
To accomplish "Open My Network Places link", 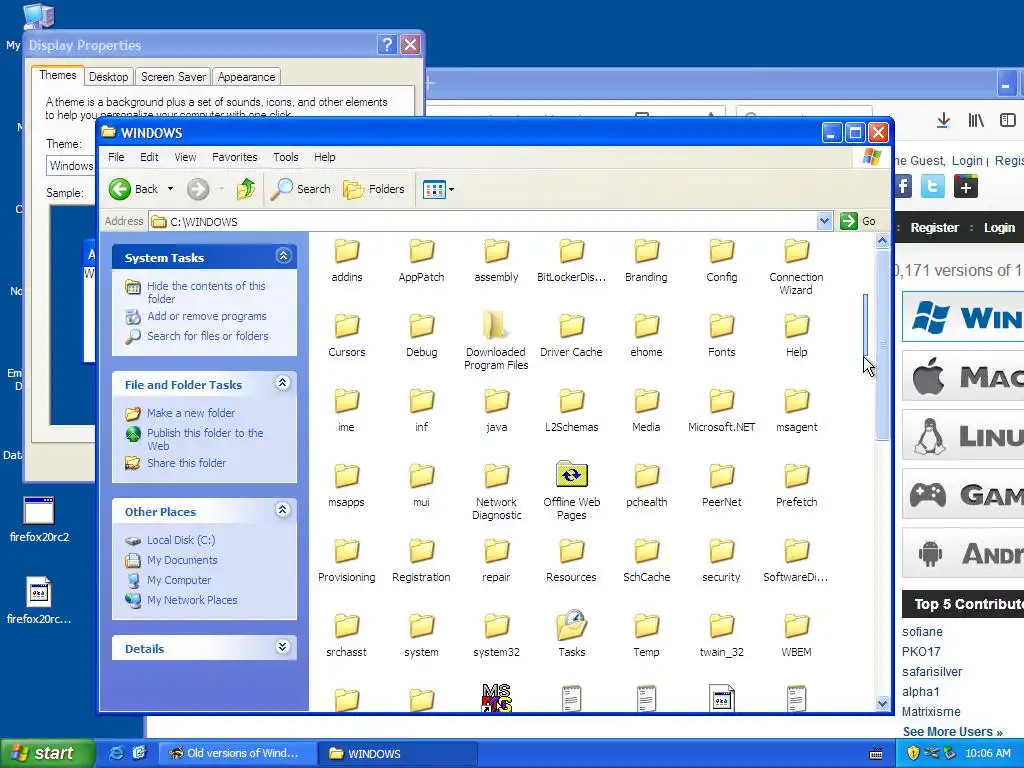I will pyautogui.click(x=192, y=600).
